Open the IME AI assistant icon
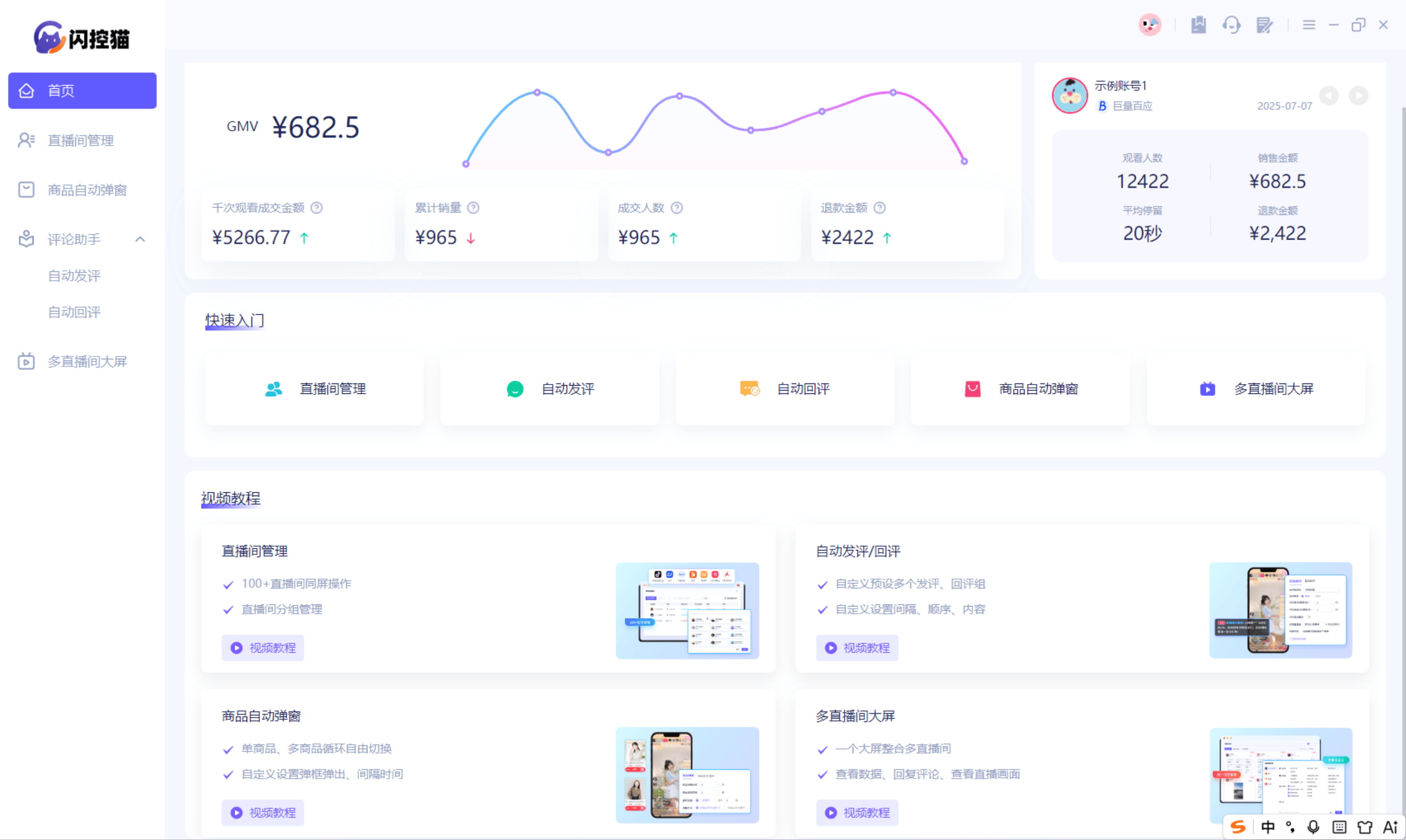Viewport: 1406px width, 840px height. pyautogui.click(x=1390, y=827)
